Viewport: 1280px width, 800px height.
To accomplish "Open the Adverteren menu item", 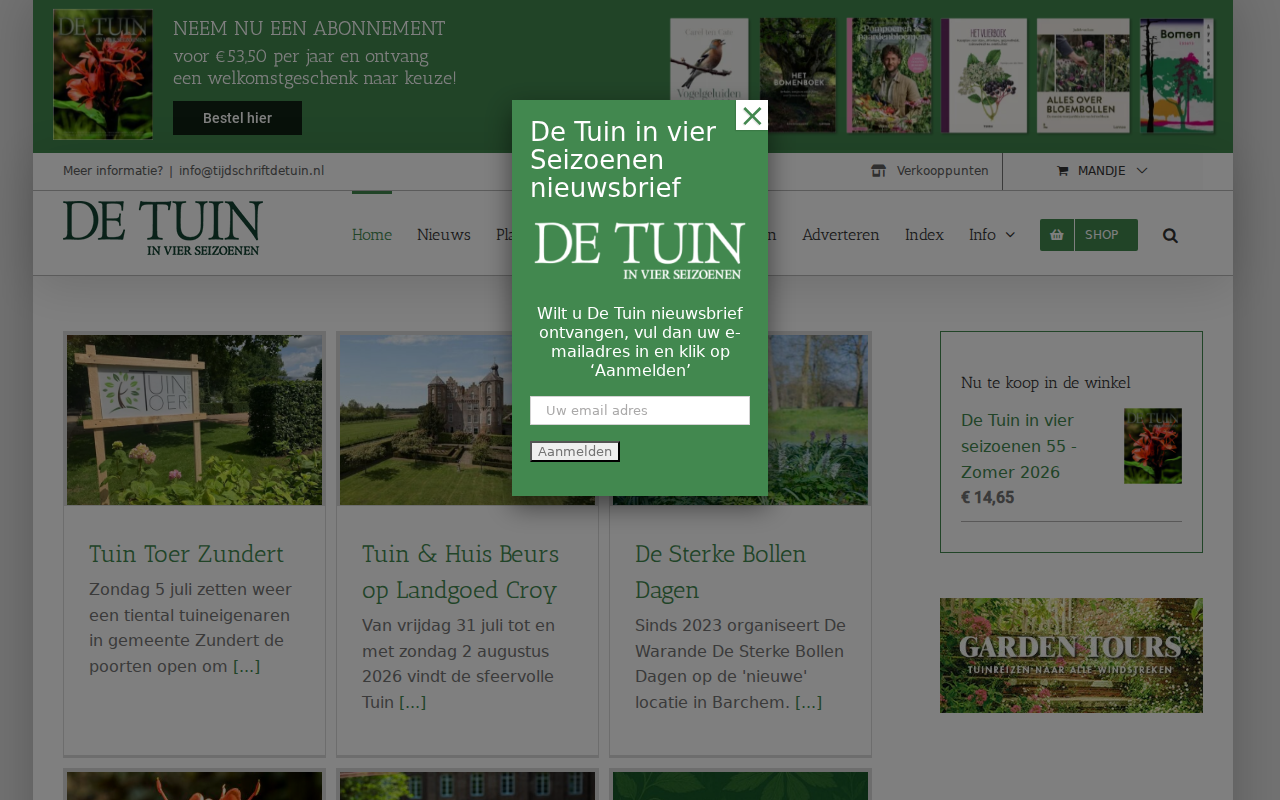I will point(841,235).
